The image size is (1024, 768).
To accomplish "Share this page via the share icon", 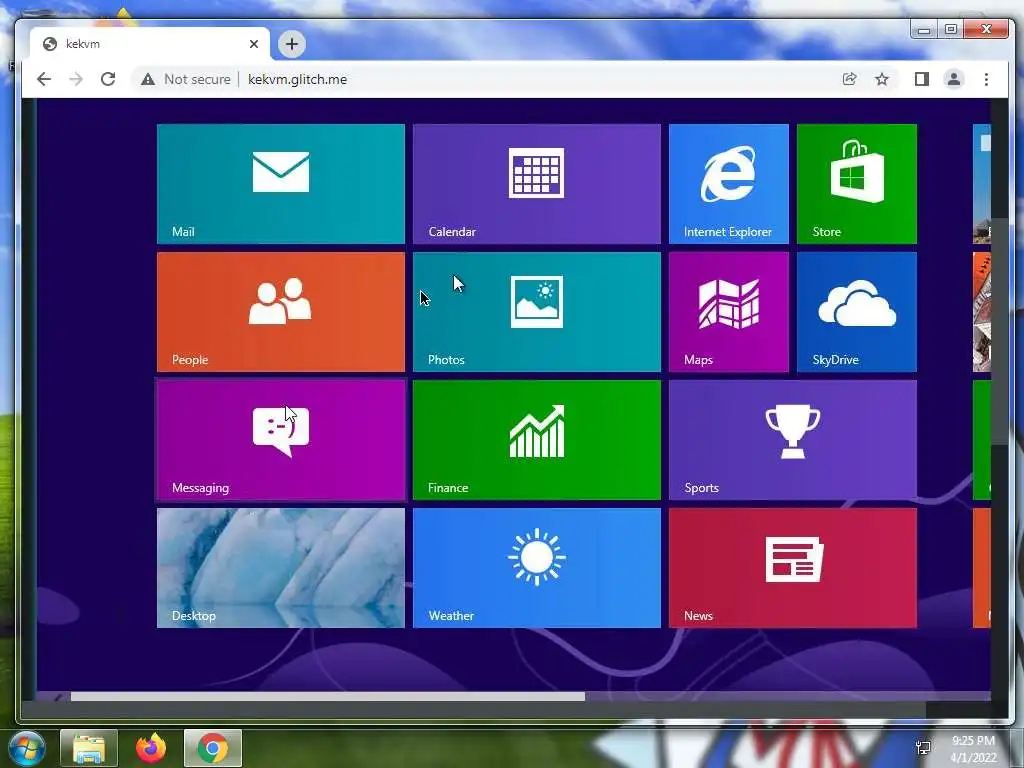I will pyautogui.click(x=849, y=79).
